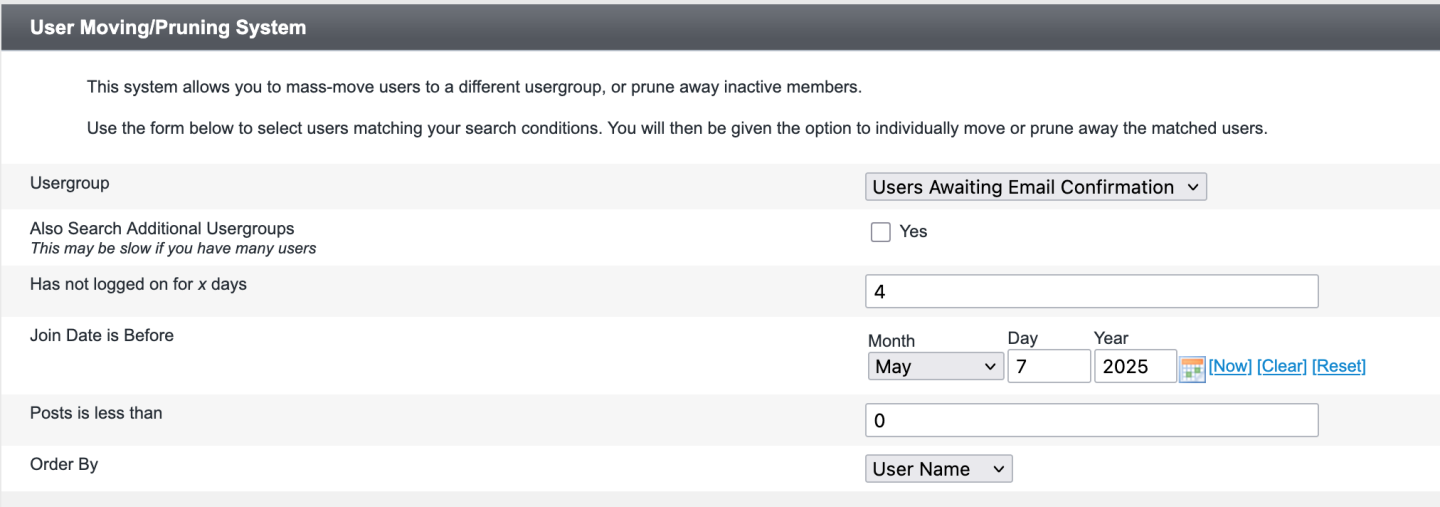Expand the Order By dropdown
1440x507 pixels.
(x=939, y=469)
